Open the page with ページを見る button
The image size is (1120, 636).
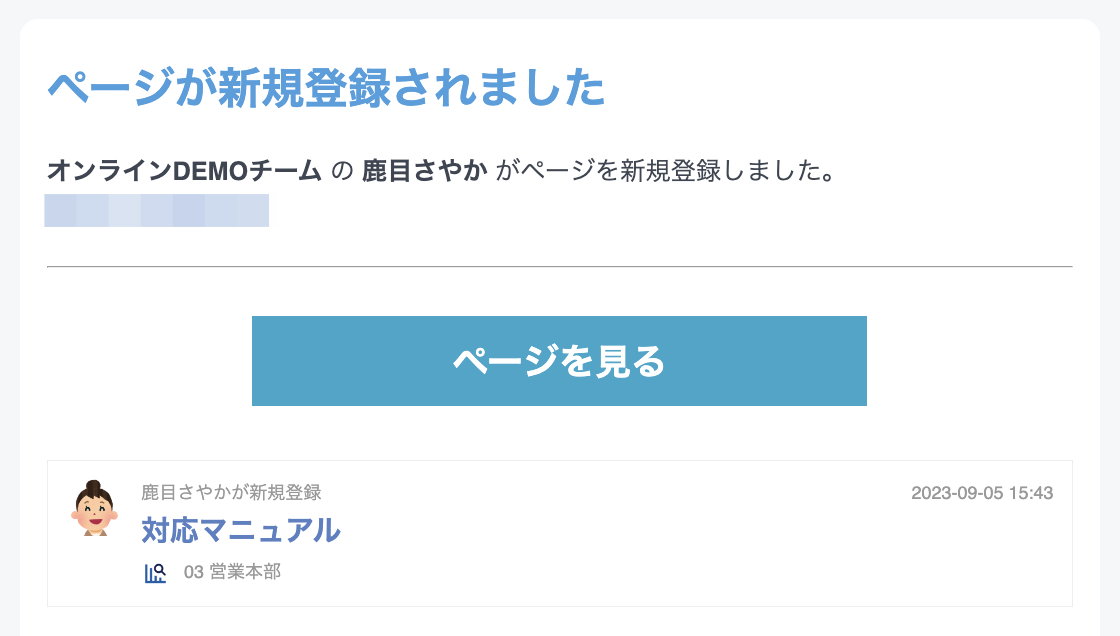point(559,361)
